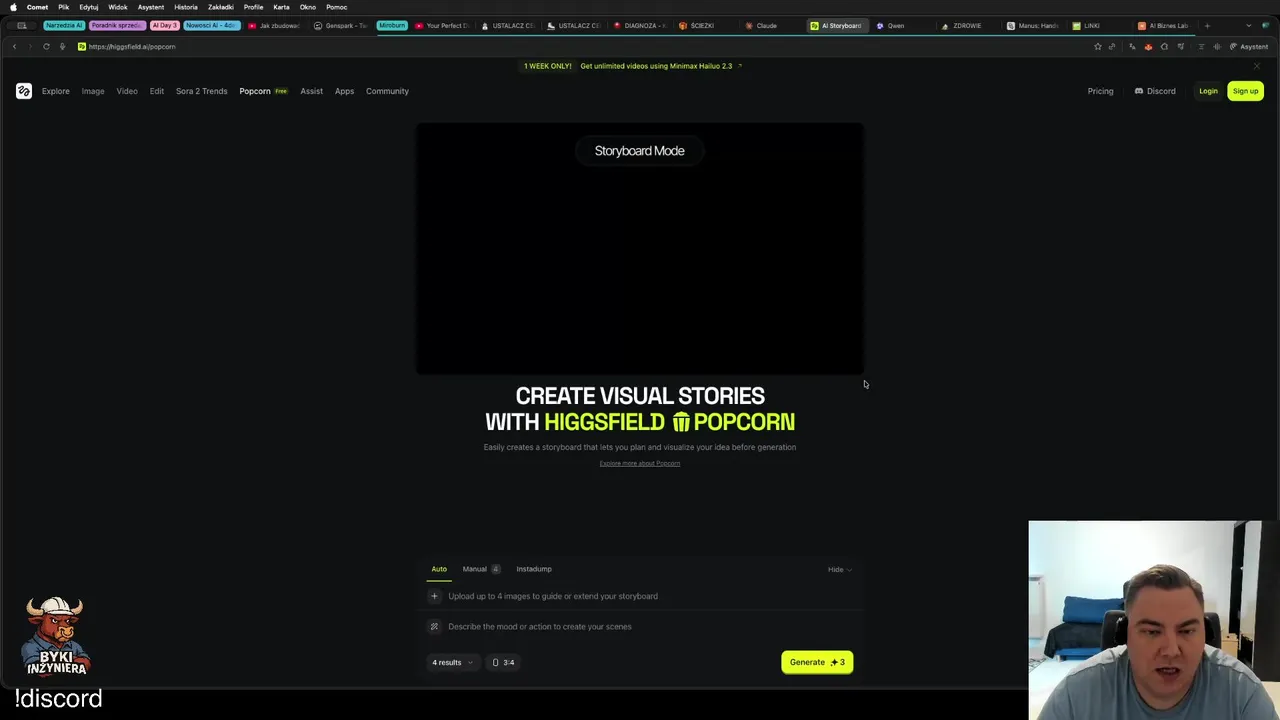Click the Login button

tap(1208, 91)
